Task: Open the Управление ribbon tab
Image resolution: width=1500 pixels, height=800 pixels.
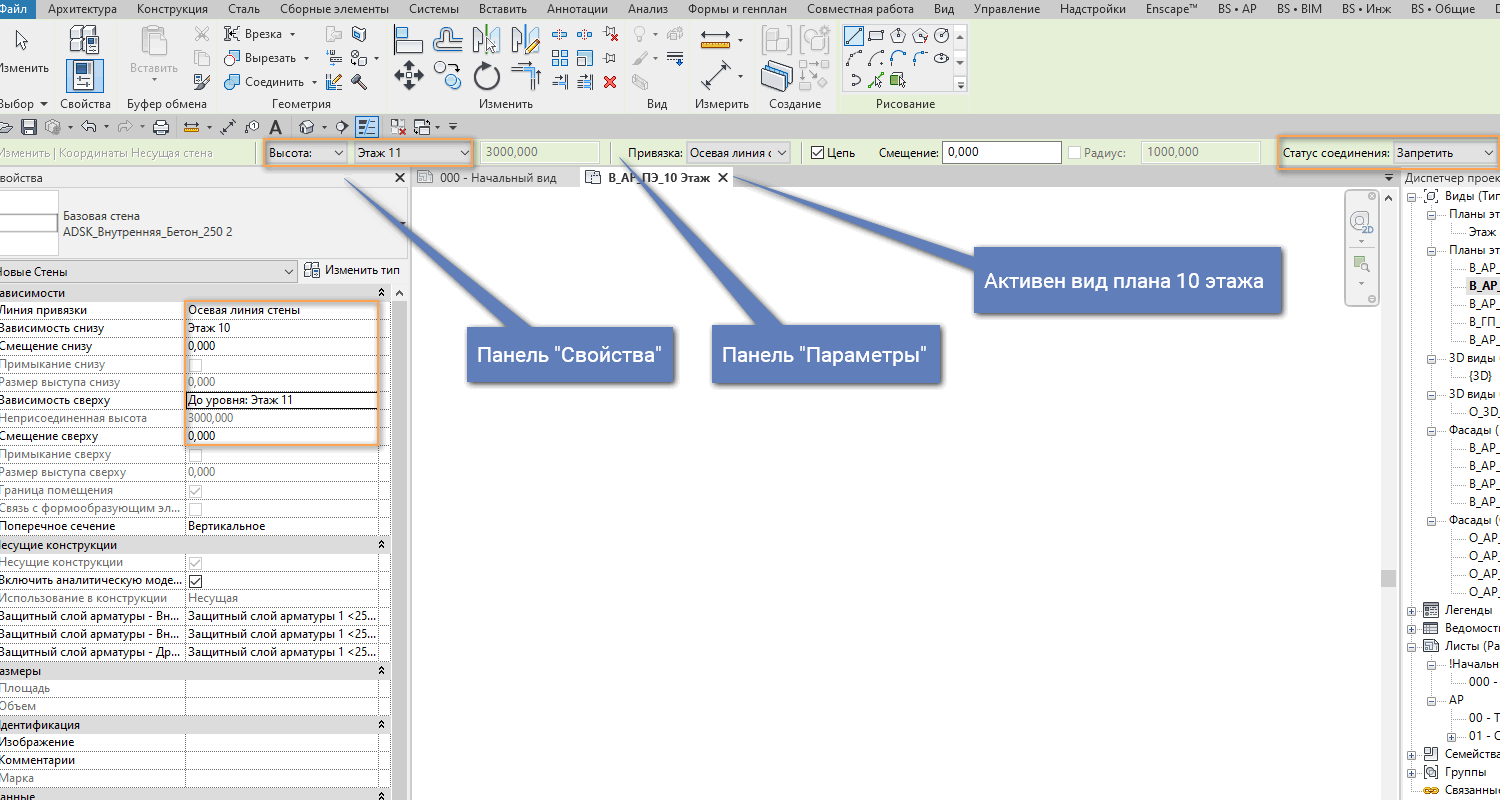Action: [1007, 9]
